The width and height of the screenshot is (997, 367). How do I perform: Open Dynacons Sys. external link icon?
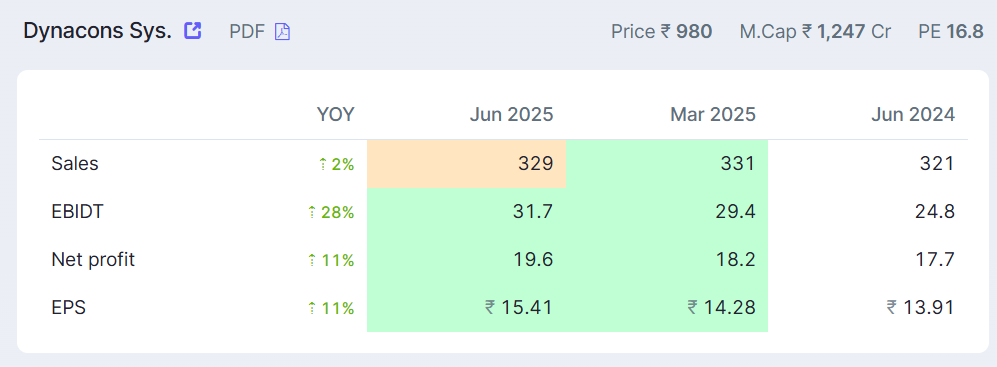pos(193,31)
